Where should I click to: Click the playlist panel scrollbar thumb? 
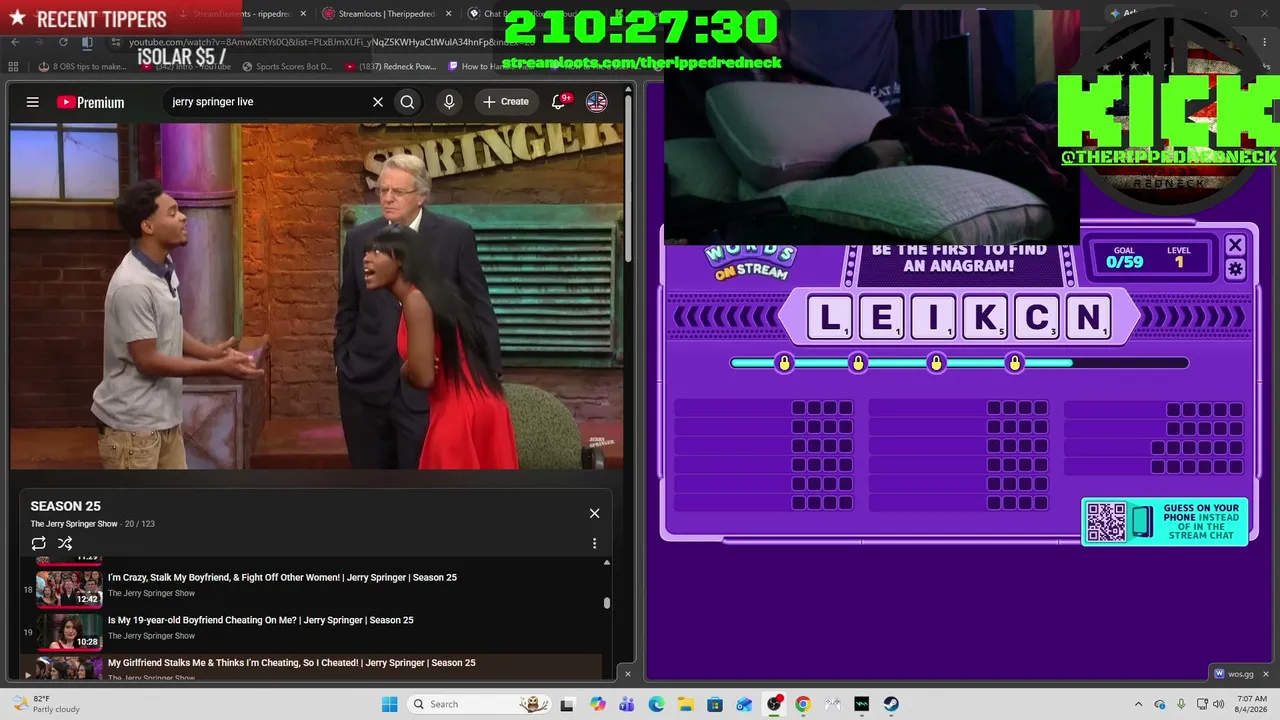pos(606,603)
